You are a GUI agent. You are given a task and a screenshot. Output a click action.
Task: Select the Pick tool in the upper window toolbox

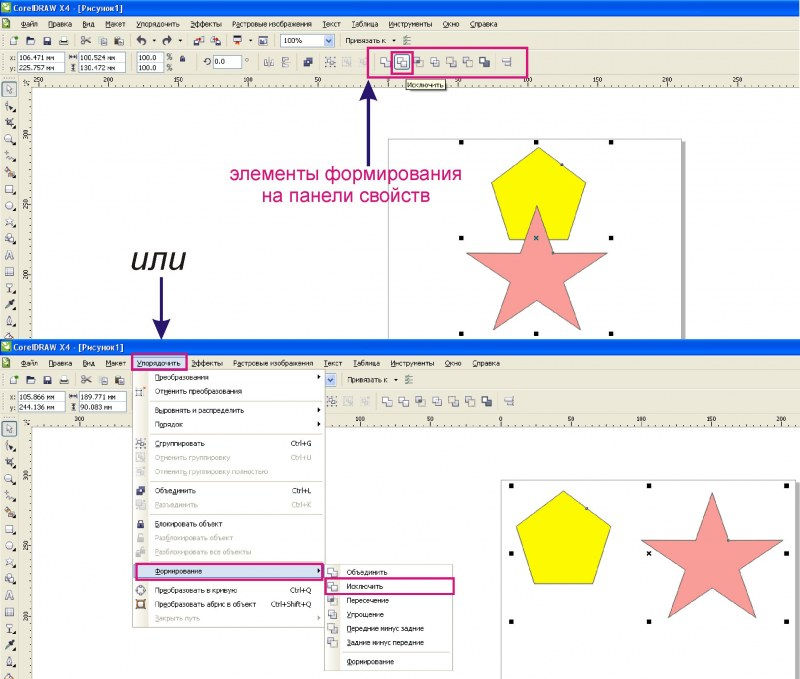click(x=9, y=89)
